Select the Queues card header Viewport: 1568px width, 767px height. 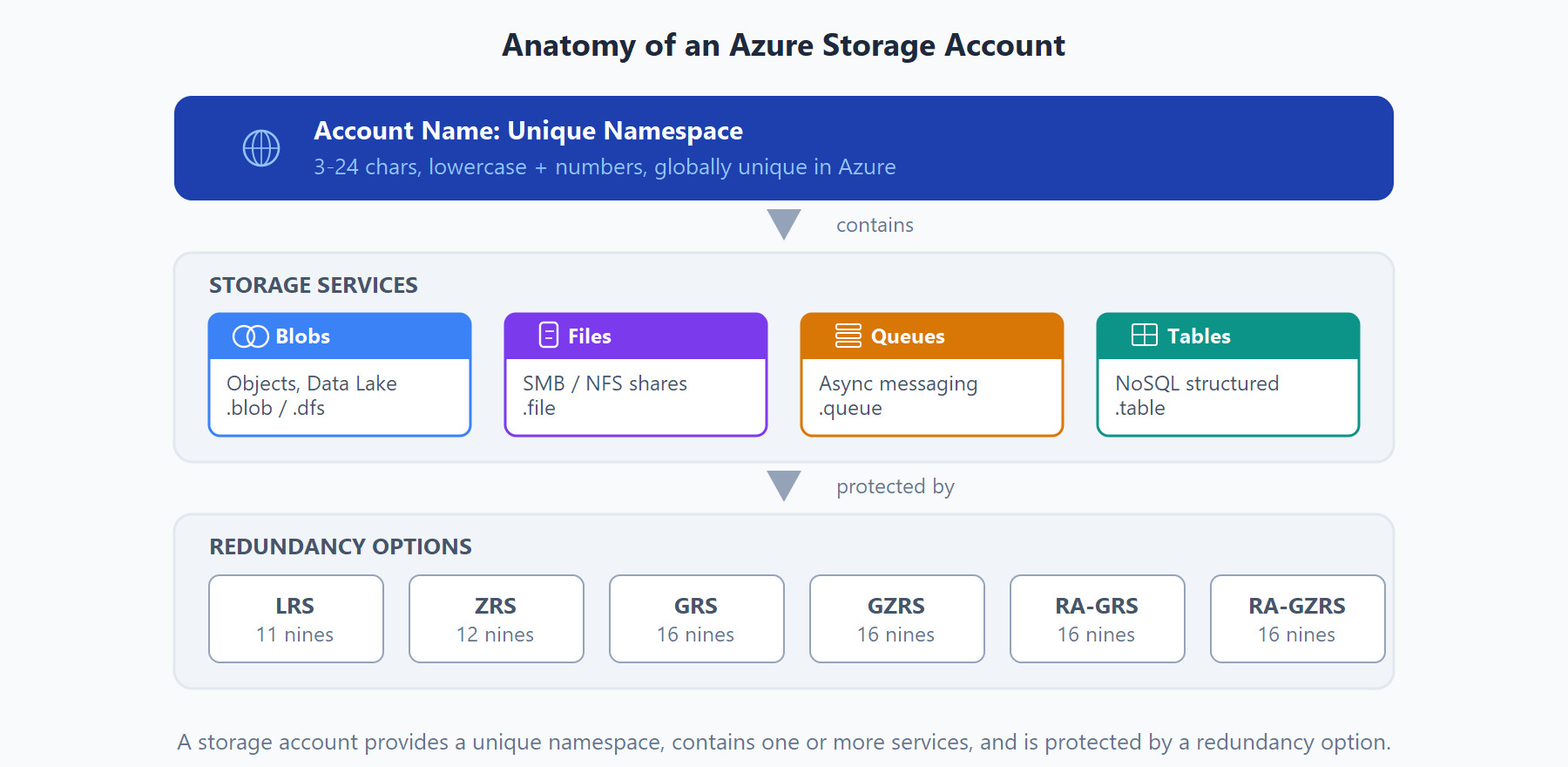pyautogui.click(x=932, y=336)
